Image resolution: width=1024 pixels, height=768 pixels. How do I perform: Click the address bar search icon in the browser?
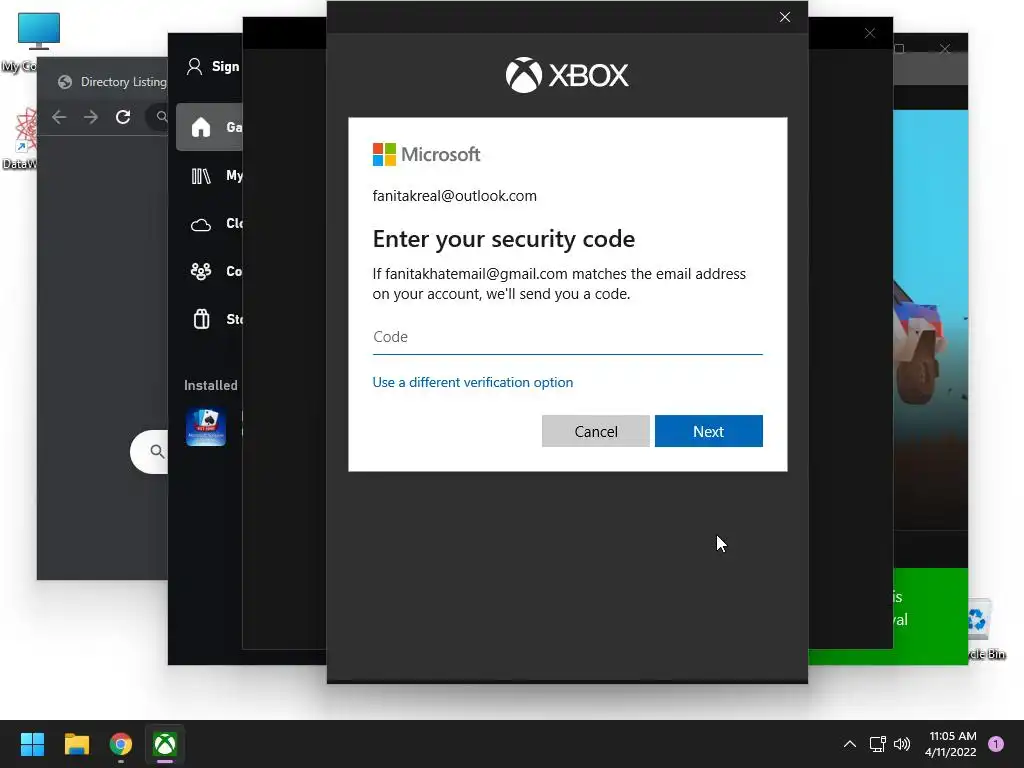(161, 117)
